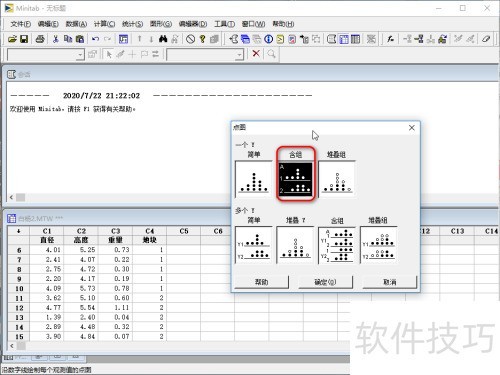Select the 一个Y 含组 dotplot thumbnail
The image size is (500, 375).
295,179
